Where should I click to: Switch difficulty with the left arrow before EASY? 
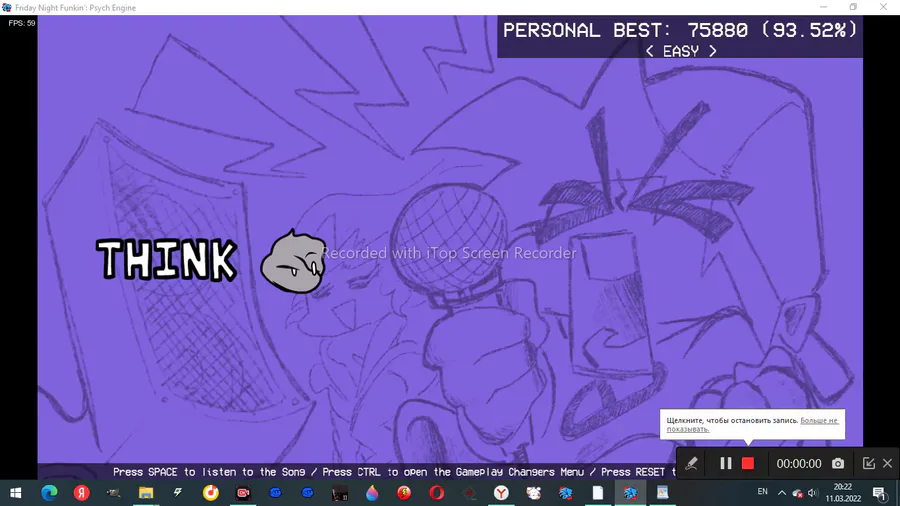tap(650, 51)
